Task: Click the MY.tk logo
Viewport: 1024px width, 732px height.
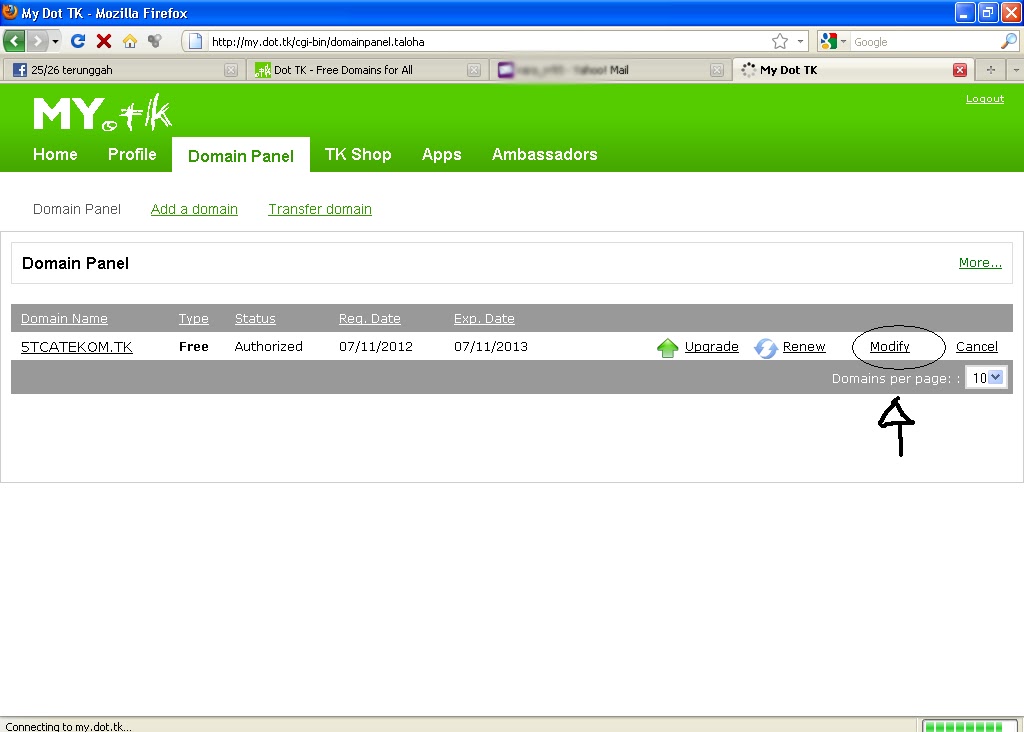Action: click(x=103, y=112)
